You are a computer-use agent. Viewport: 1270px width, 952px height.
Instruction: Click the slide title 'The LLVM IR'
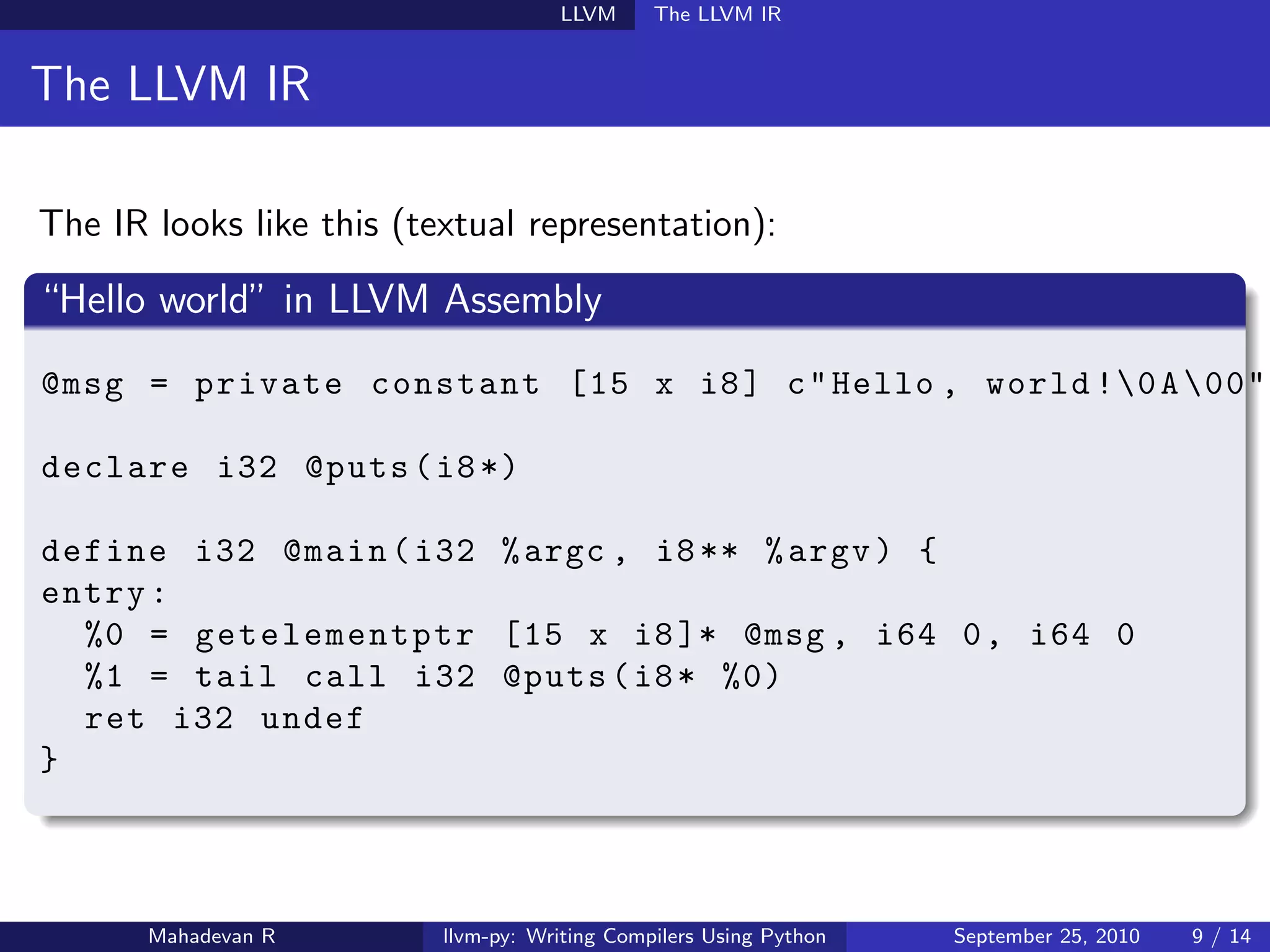coord(171,84)
